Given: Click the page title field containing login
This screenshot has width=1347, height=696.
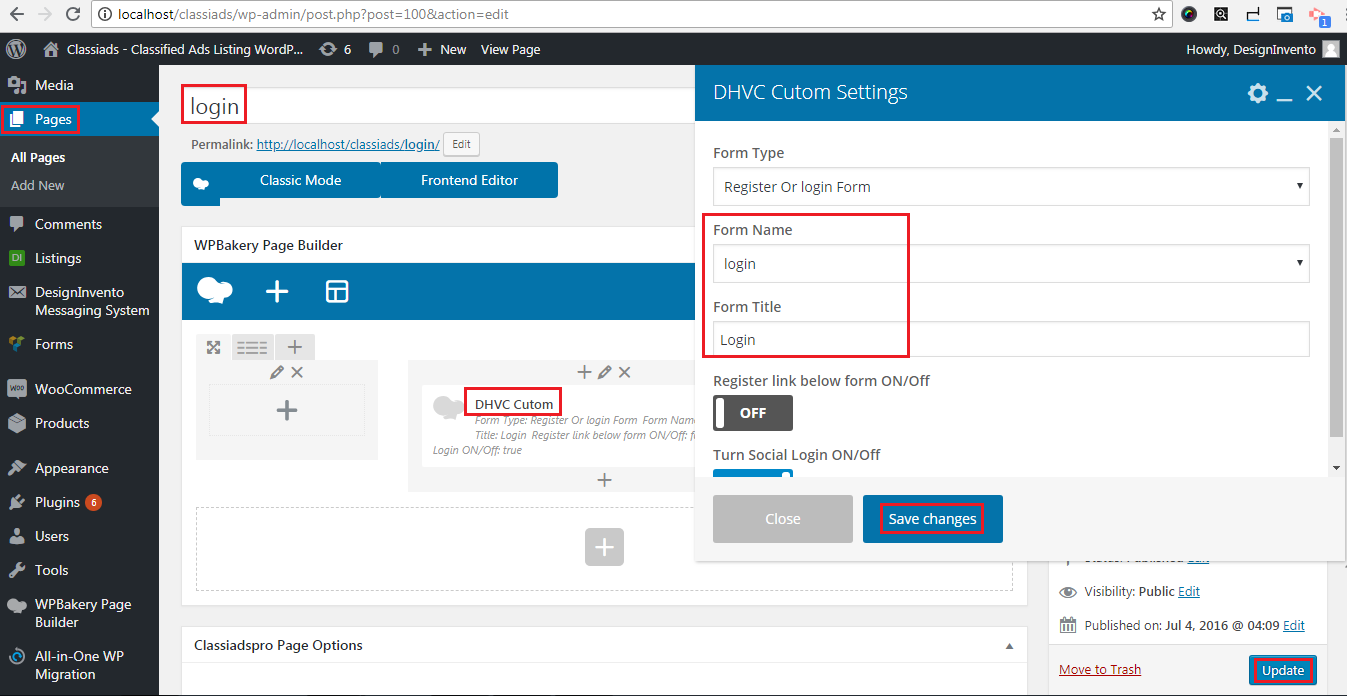Looking at the screenshot, I should 437,106.
